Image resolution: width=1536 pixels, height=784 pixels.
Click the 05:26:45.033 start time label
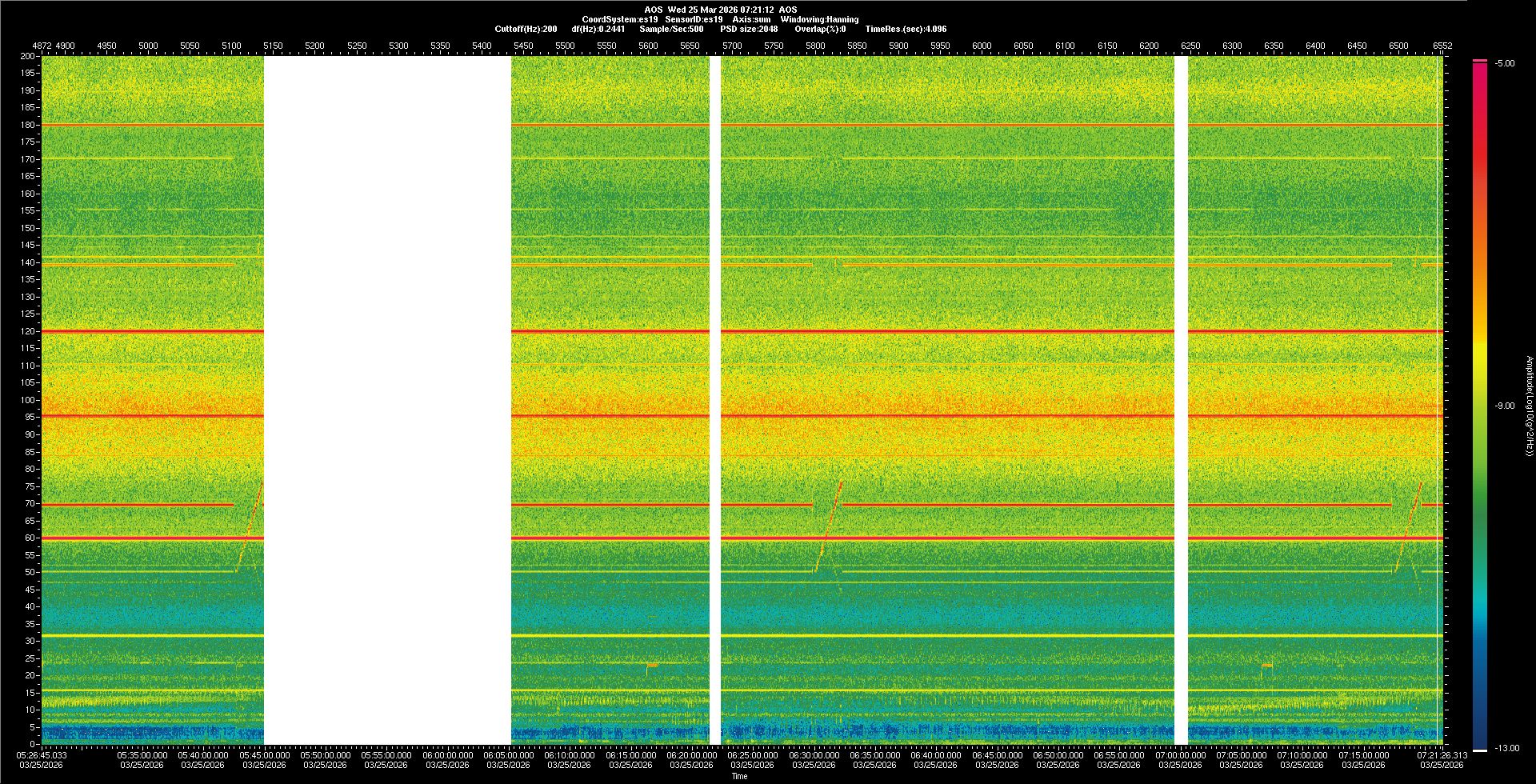pyautogui.click(x=42, y=754)
